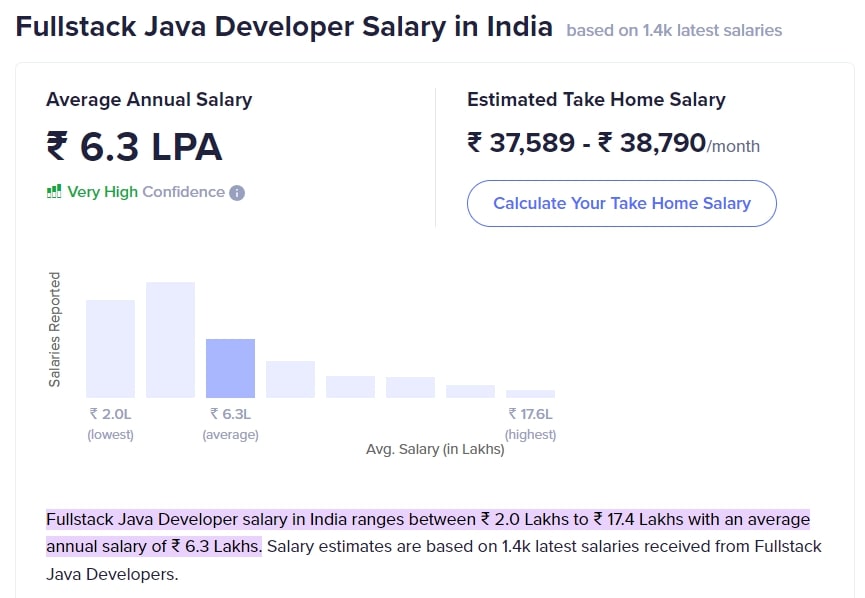Select the highlighted average salary bar
This screenshot has width=865, height=598.
pyautogui.click(x=230, y=370)
